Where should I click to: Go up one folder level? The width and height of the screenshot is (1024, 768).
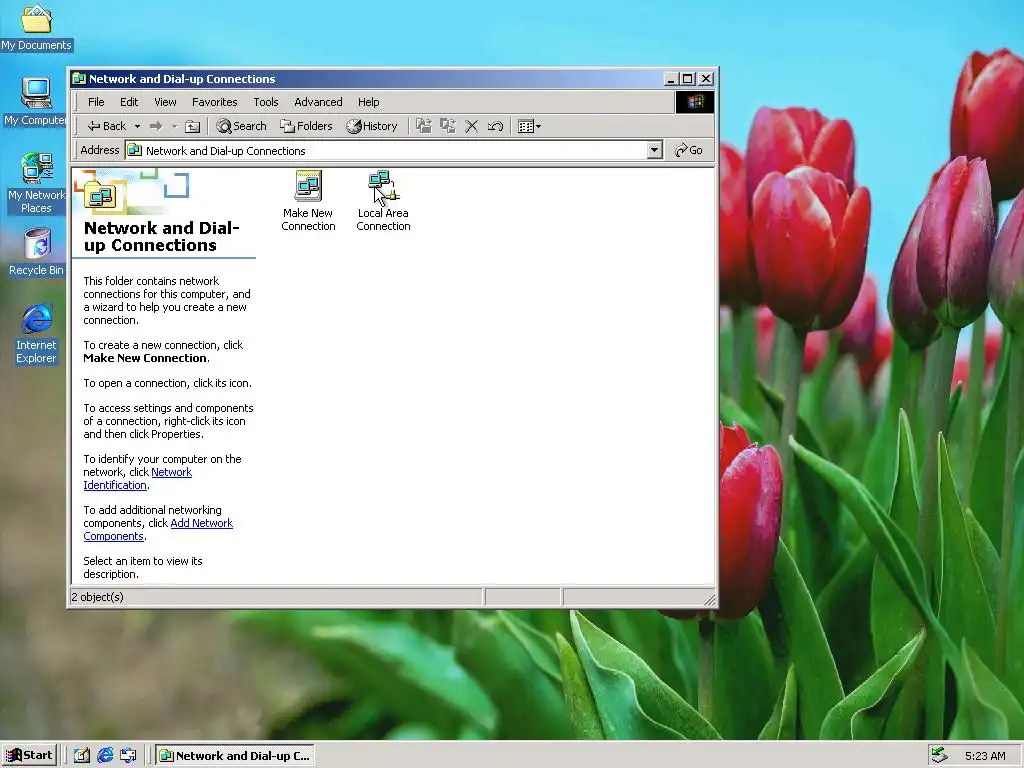(x=192, y=126)
